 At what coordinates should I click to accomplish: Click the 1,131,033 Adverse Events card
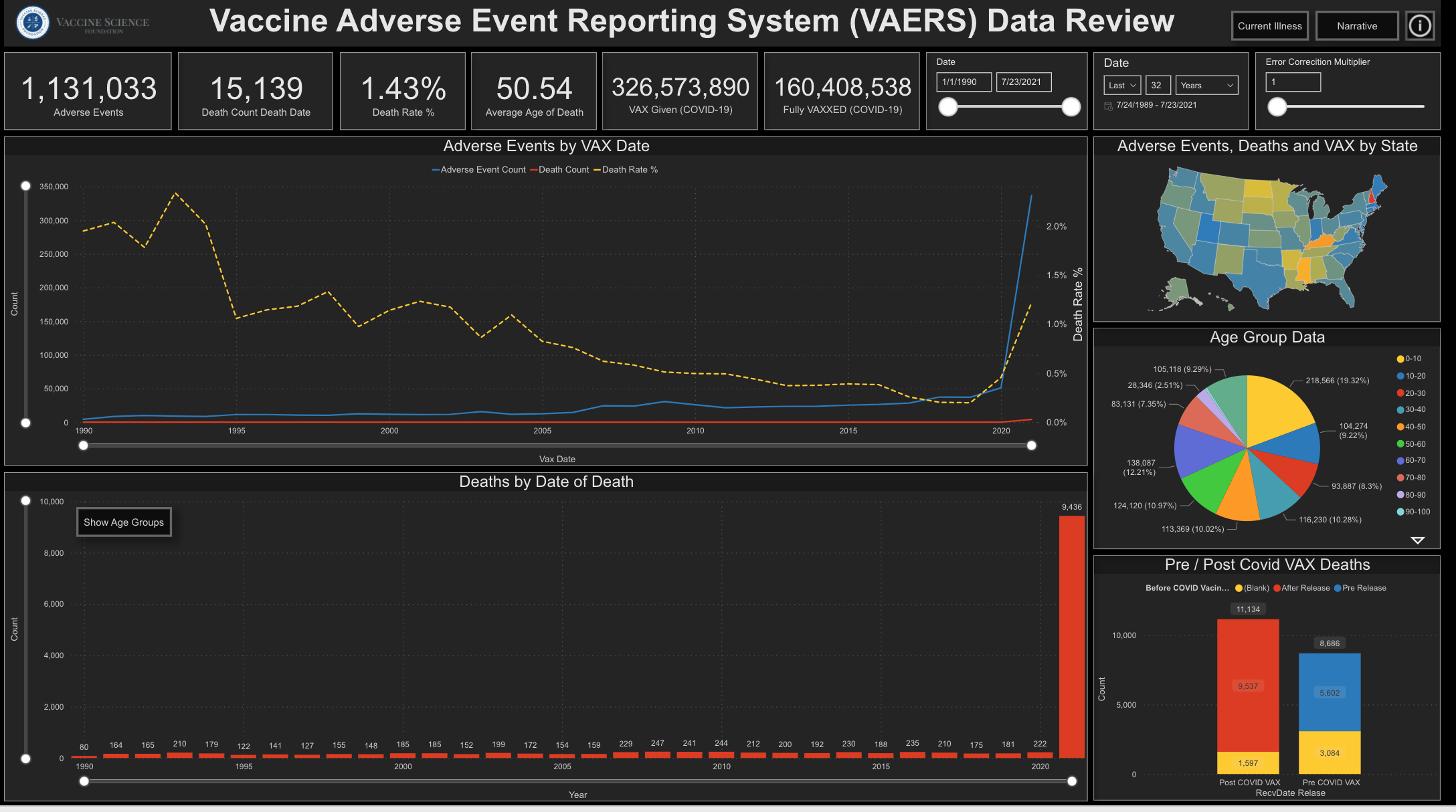pos(88,92)
